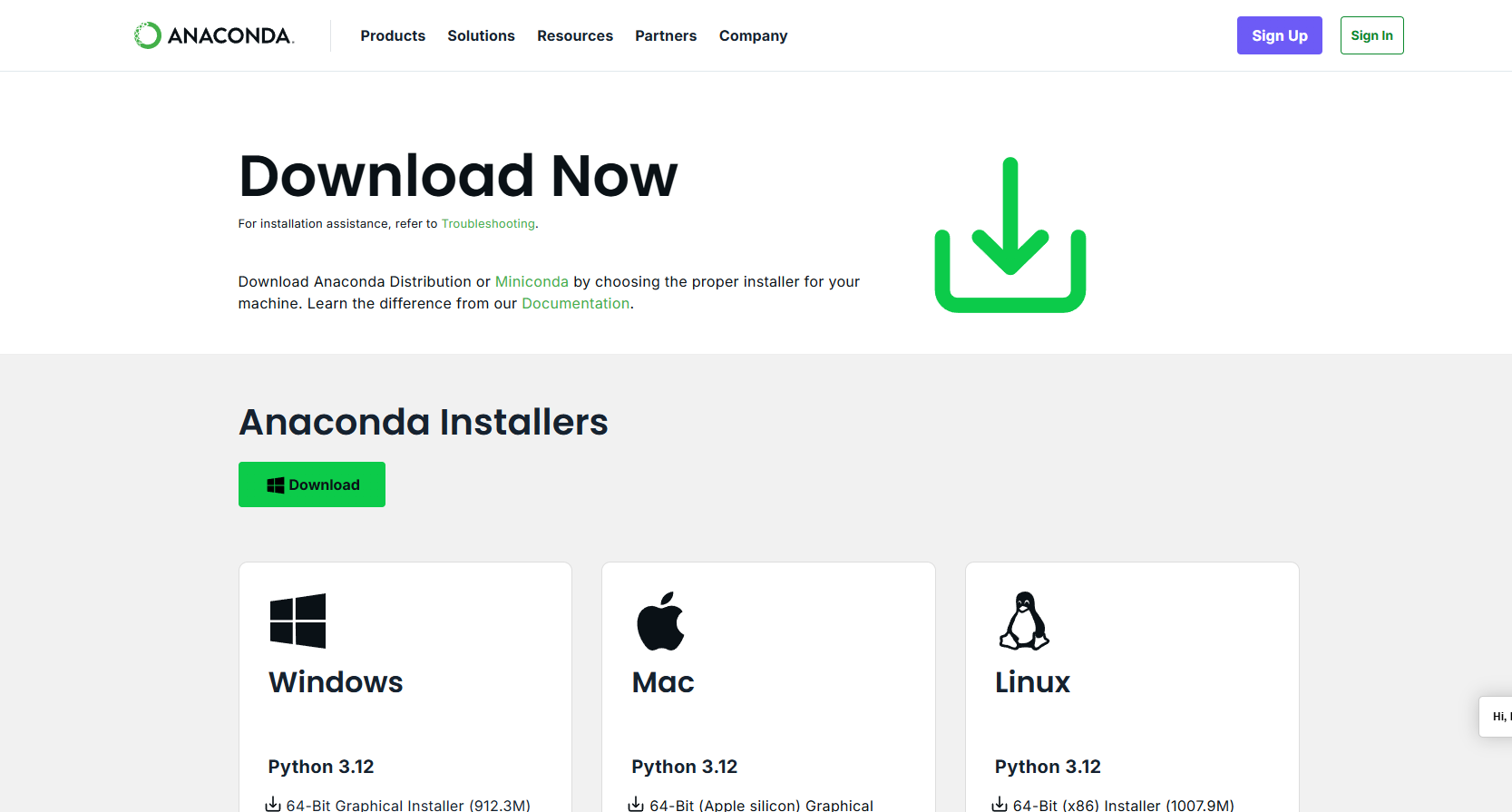This screenshot has width=1512, height=812.
Task: Open the Miniconda link
Action: tap(532, 282)
